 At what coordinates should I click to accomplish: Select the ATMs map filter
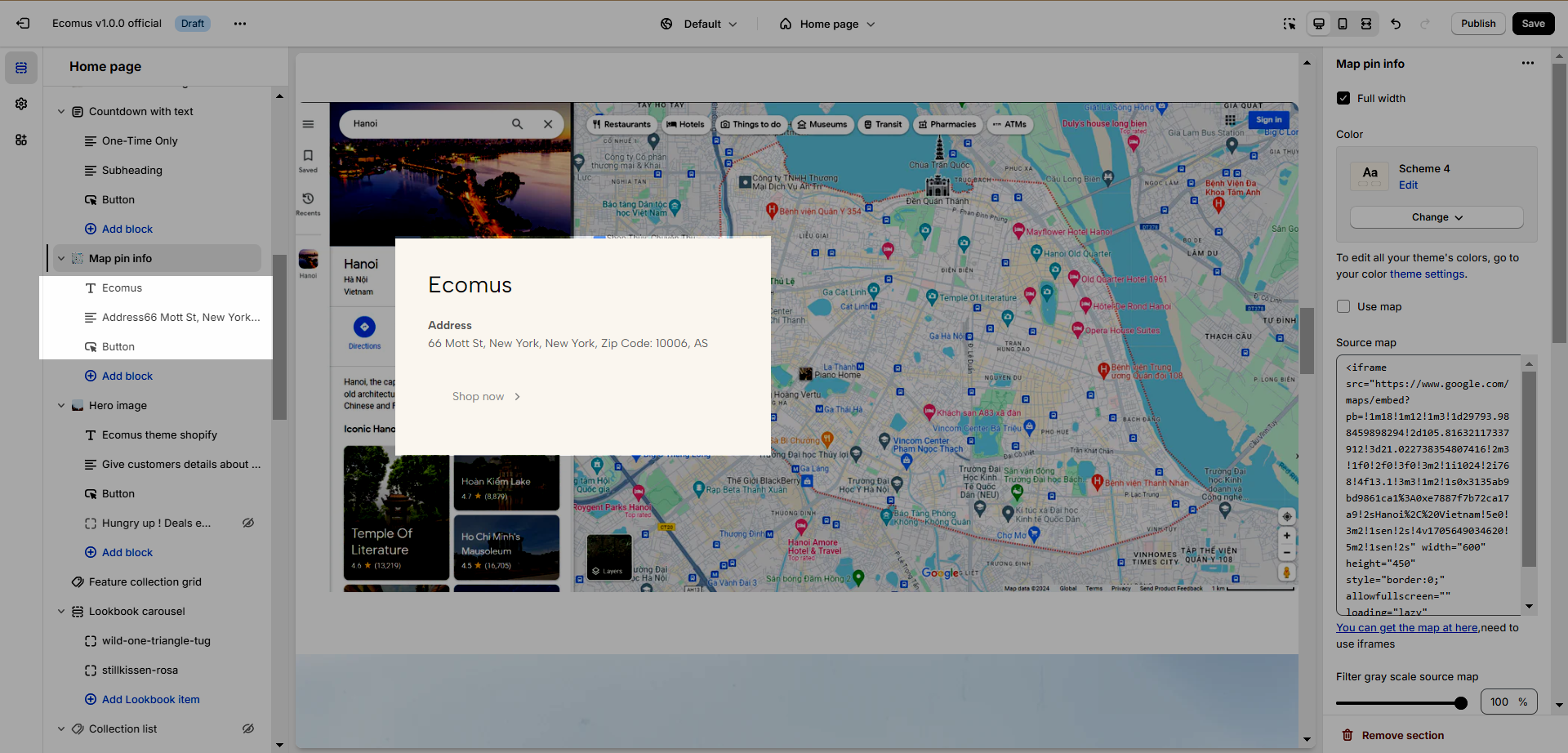[x=1009, y=124]
